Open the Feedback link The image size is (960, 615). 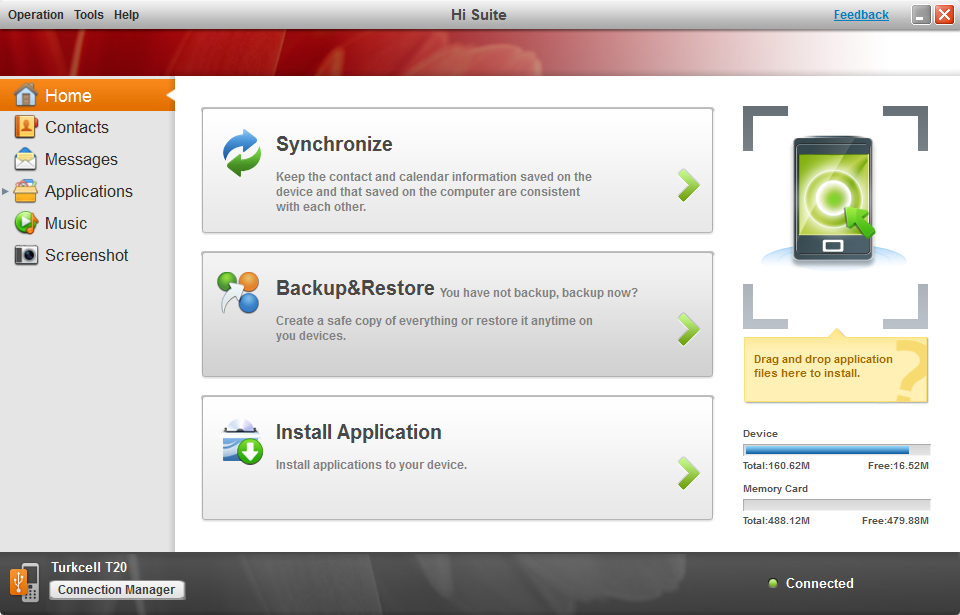pyautogui.click(x=861, y=15)
